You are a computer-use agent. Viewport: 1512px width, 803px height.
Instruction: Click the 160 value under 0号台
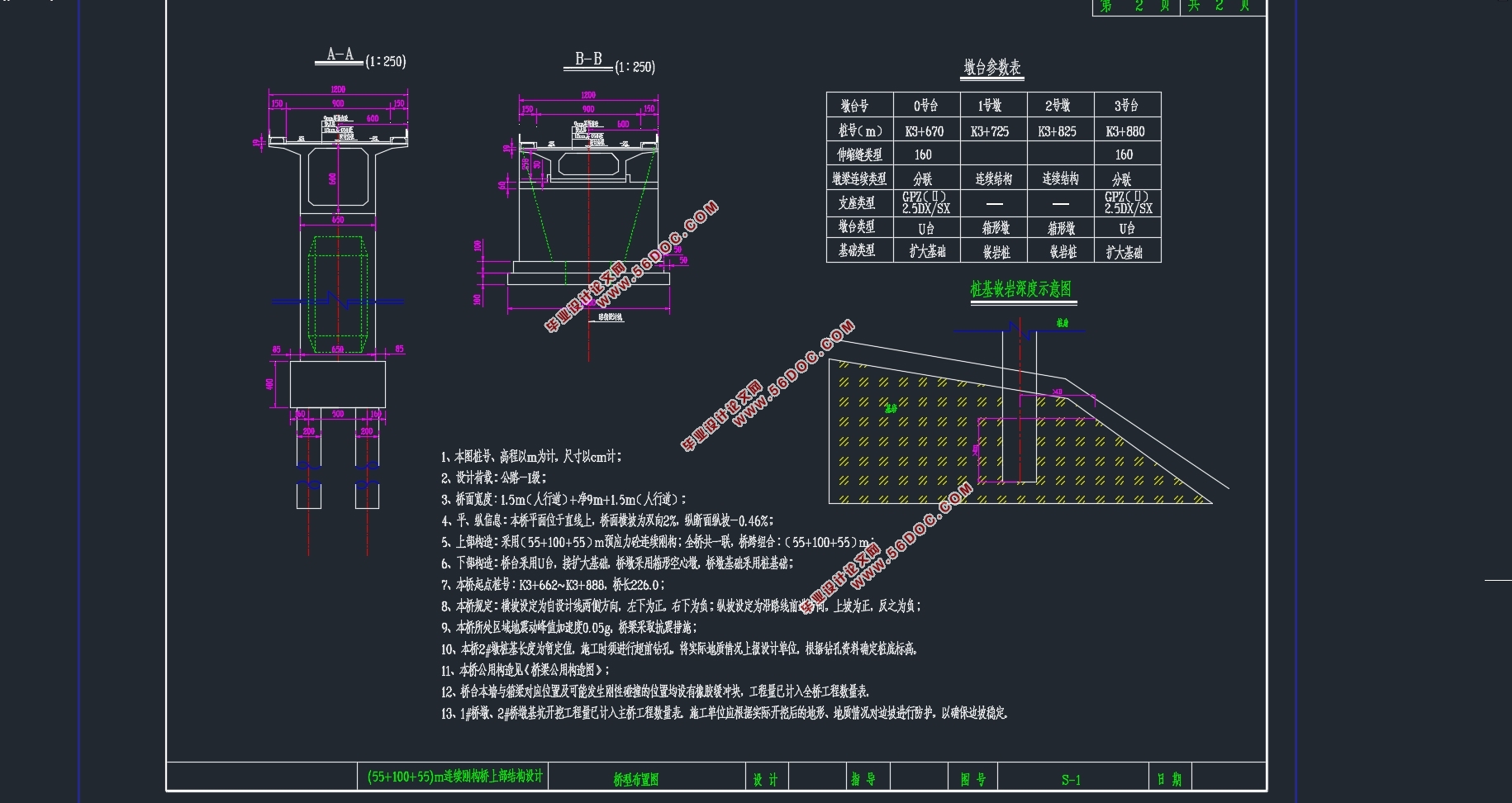tap(923, 154)
